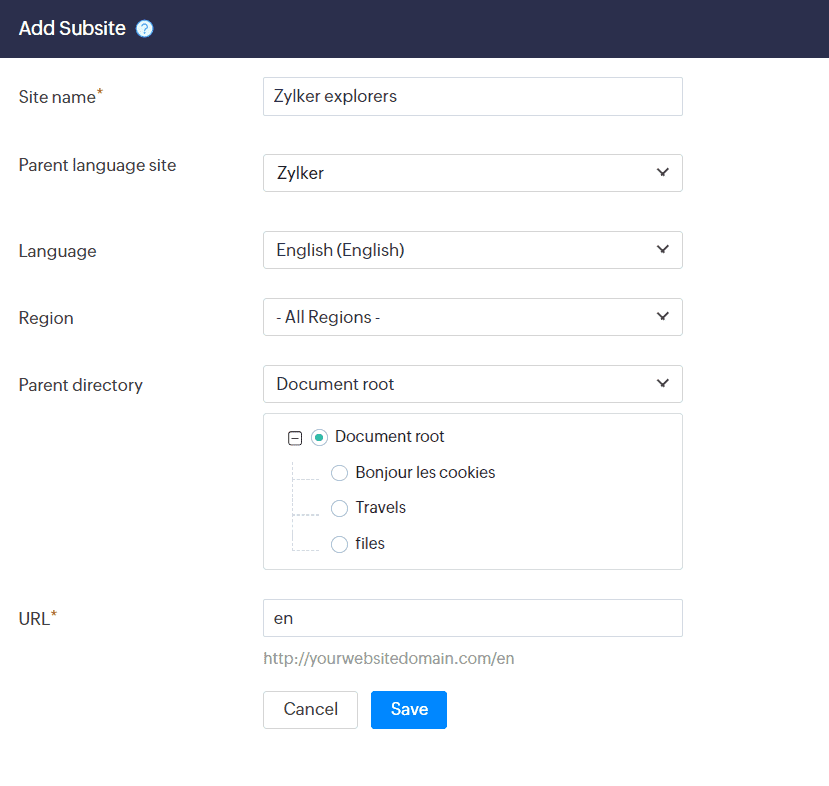
Task: Choose the Bonjour les cookies radio option
Action: pos(339,473)
